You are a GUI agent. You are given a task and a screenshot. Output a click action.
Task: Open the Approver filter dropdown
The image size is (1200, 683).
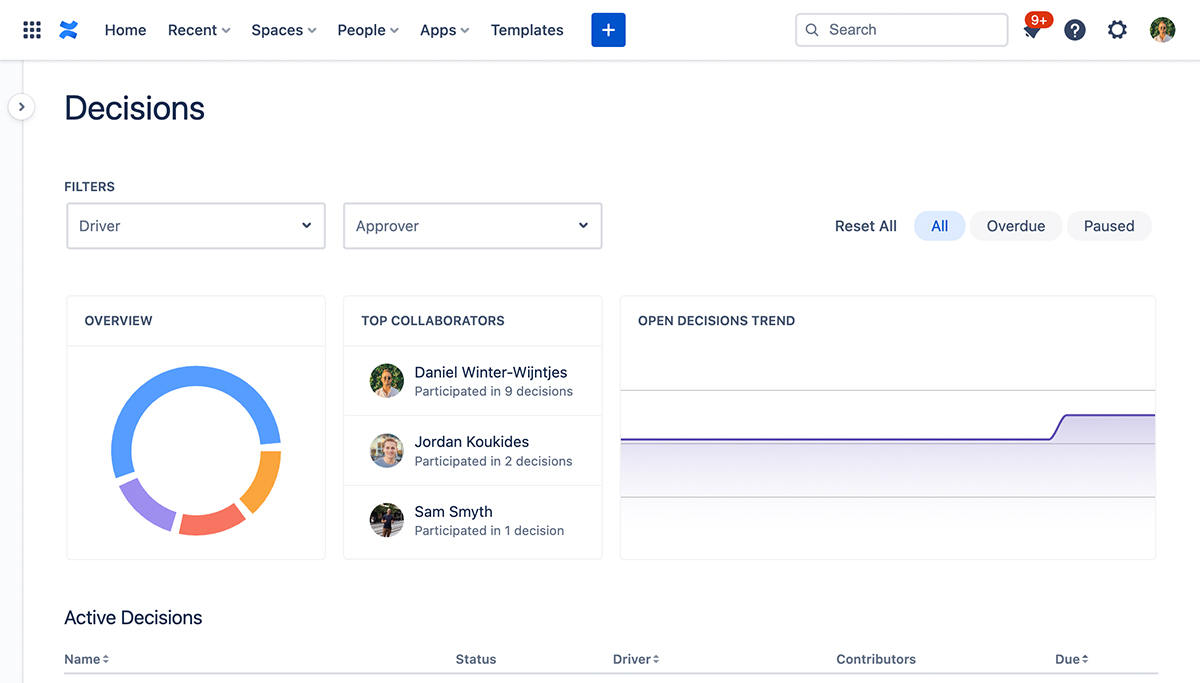coord(472,226)
